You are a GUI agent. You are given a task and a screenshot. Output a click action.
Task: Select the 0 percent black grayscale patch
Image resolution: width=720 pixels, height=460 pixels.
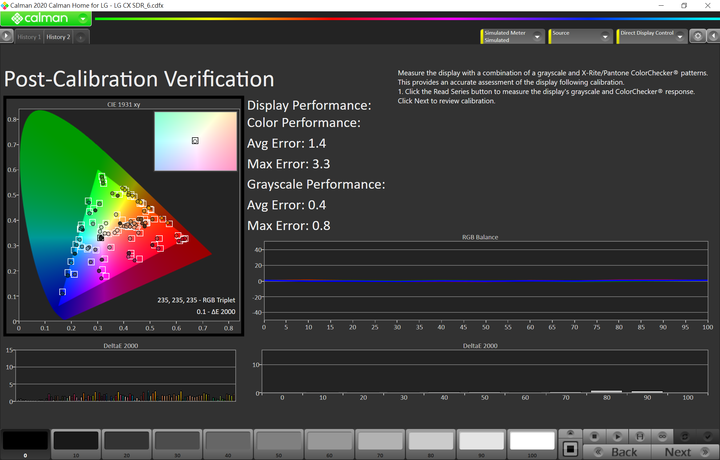point(25,443)
